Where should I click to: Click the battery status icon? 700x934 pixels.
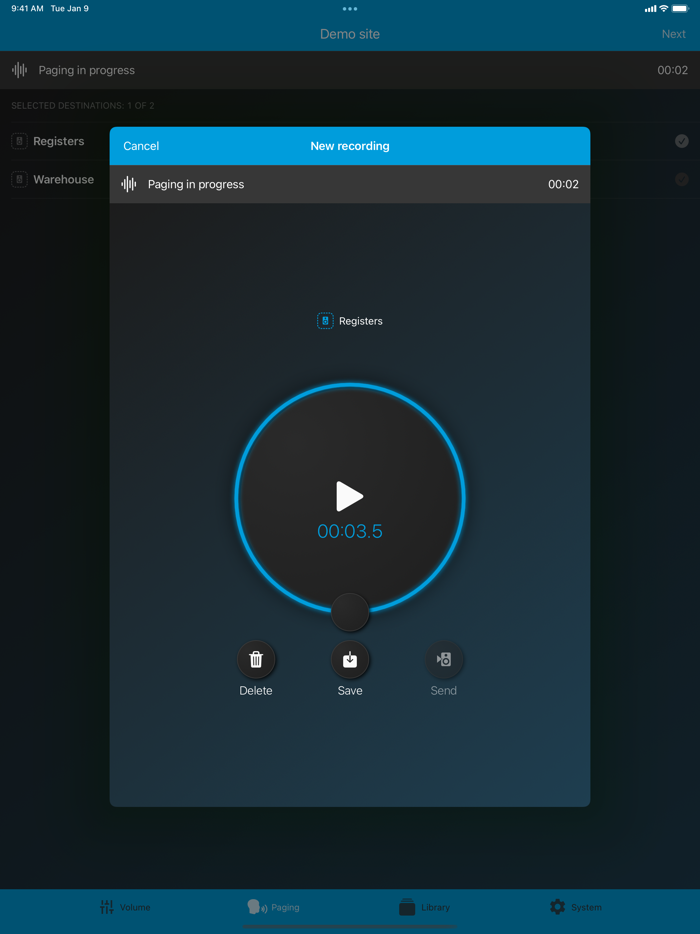point(680,8)
